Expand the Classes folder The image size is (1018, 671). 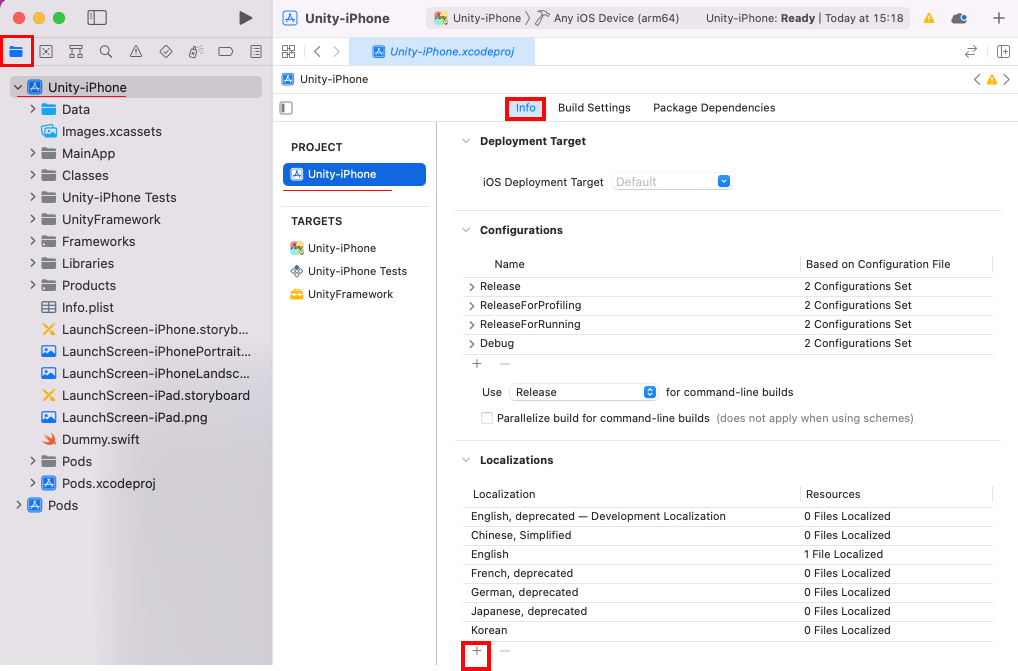click(32, 175)
